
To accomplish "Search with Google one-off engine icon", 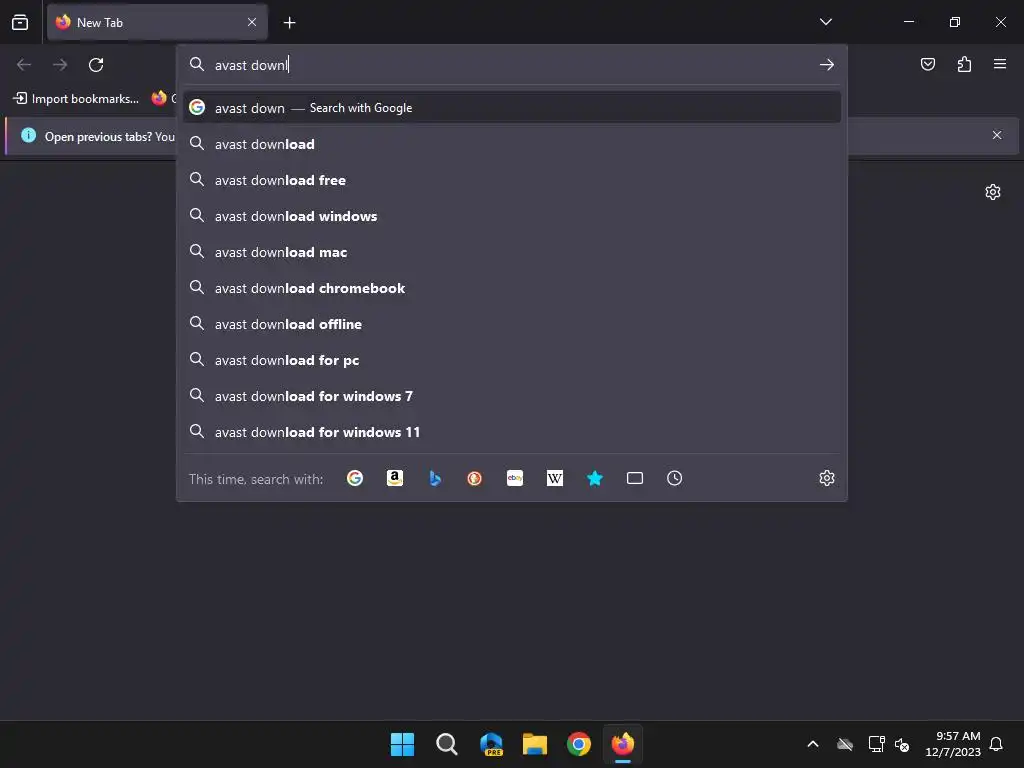I will 355,478.
